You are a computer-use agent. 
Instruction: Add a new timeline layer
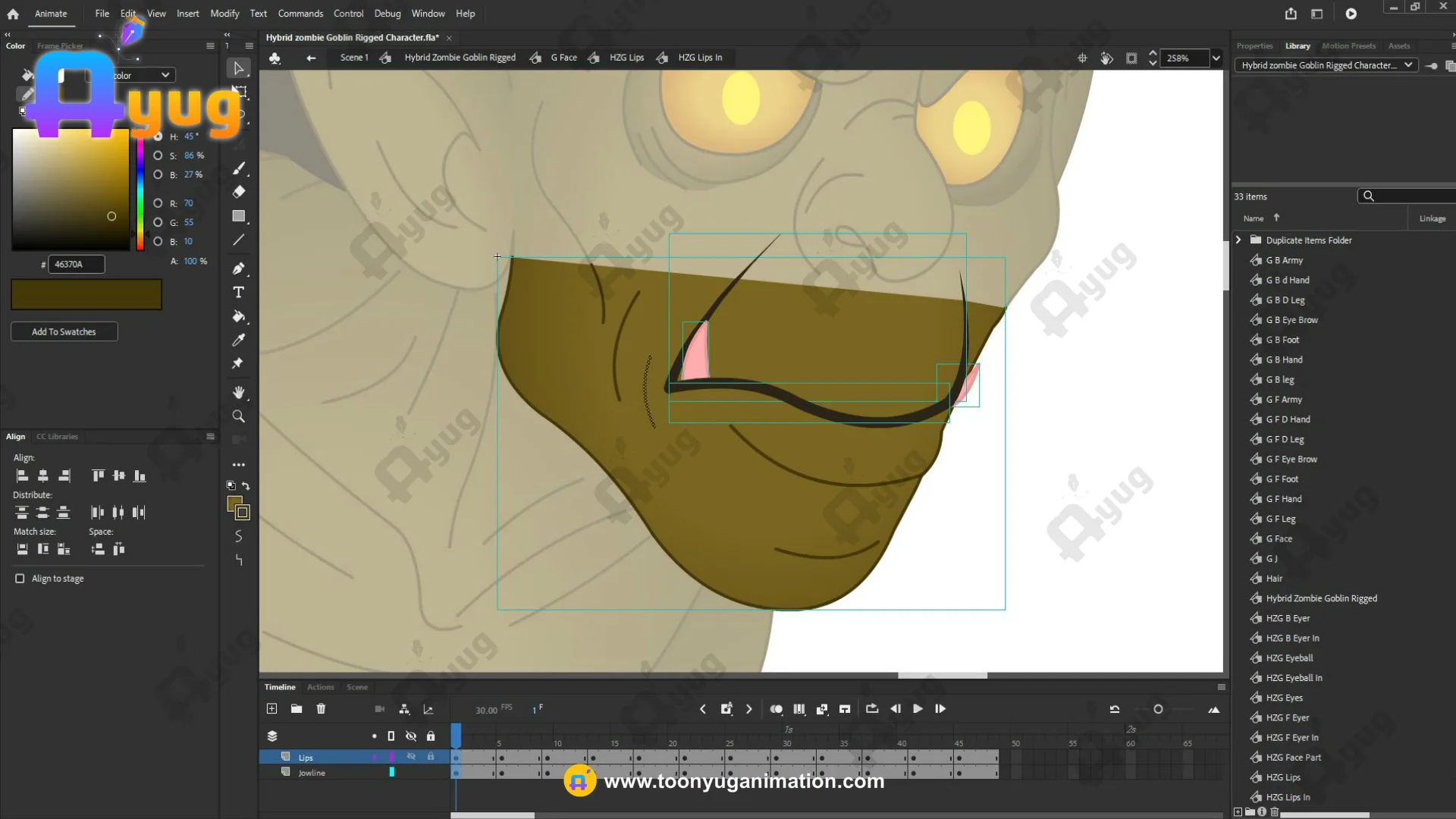[x=271, y=709]
